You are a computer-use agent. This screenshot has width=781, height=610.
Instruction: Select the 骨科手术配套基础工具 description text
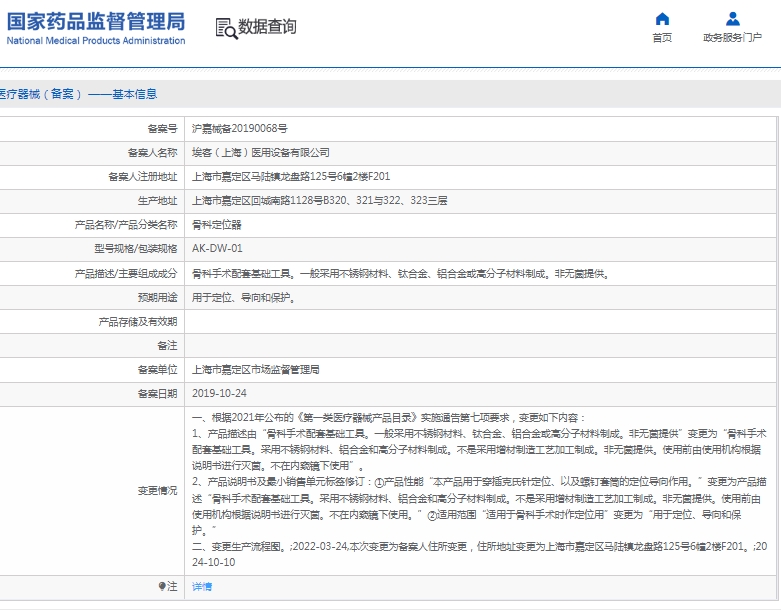tap(401, 273)
